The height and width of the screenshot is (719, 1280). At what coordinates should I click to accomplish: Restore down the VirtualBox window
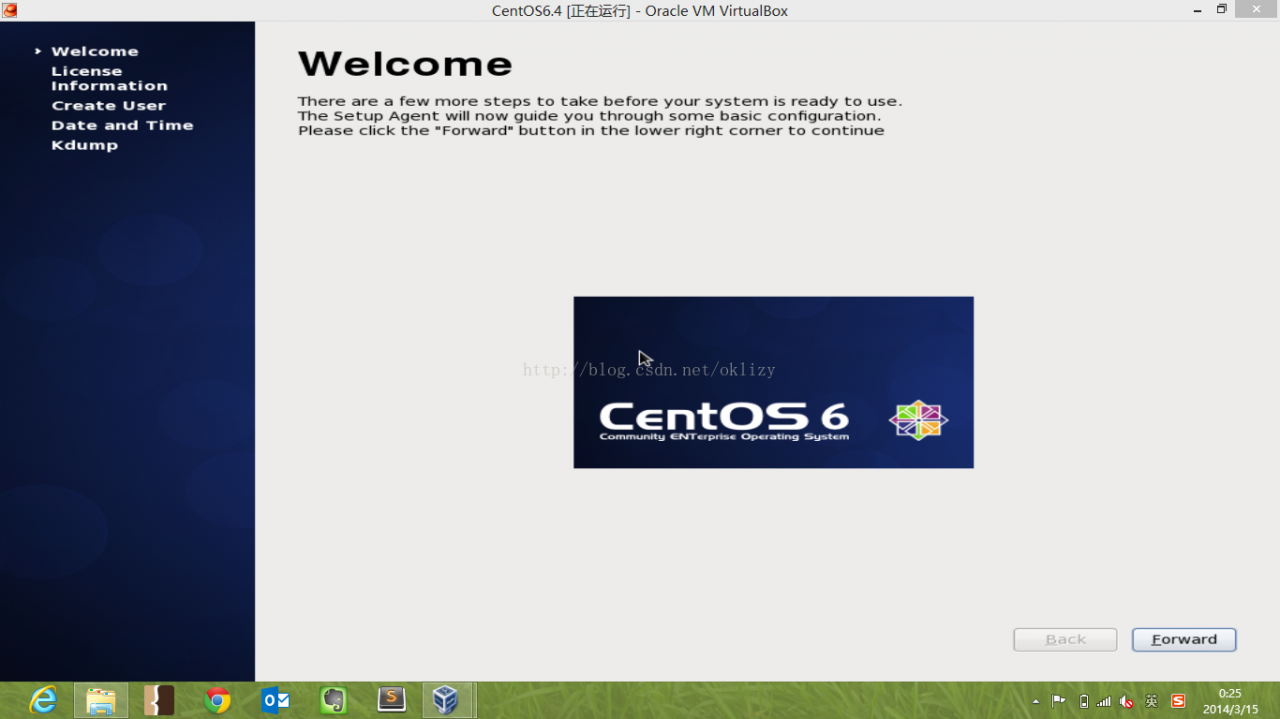tap(1221, 10)
